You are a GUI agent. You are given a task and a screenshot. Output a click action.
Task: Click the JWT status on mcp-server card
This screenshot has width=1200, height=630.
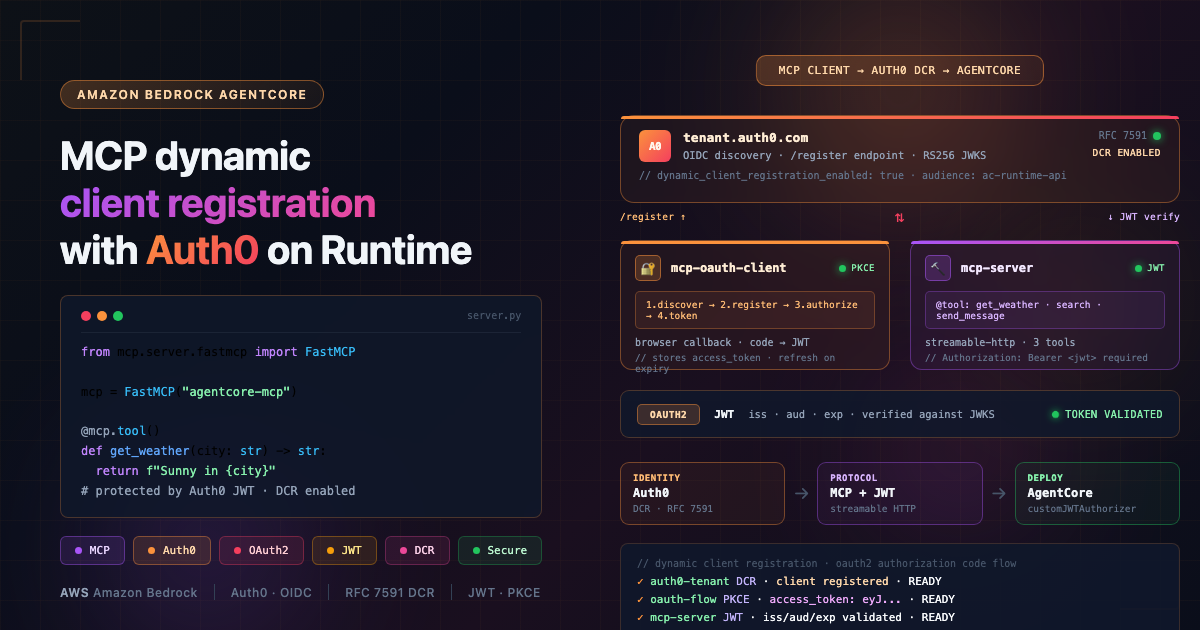click(x=1150, y=269)
